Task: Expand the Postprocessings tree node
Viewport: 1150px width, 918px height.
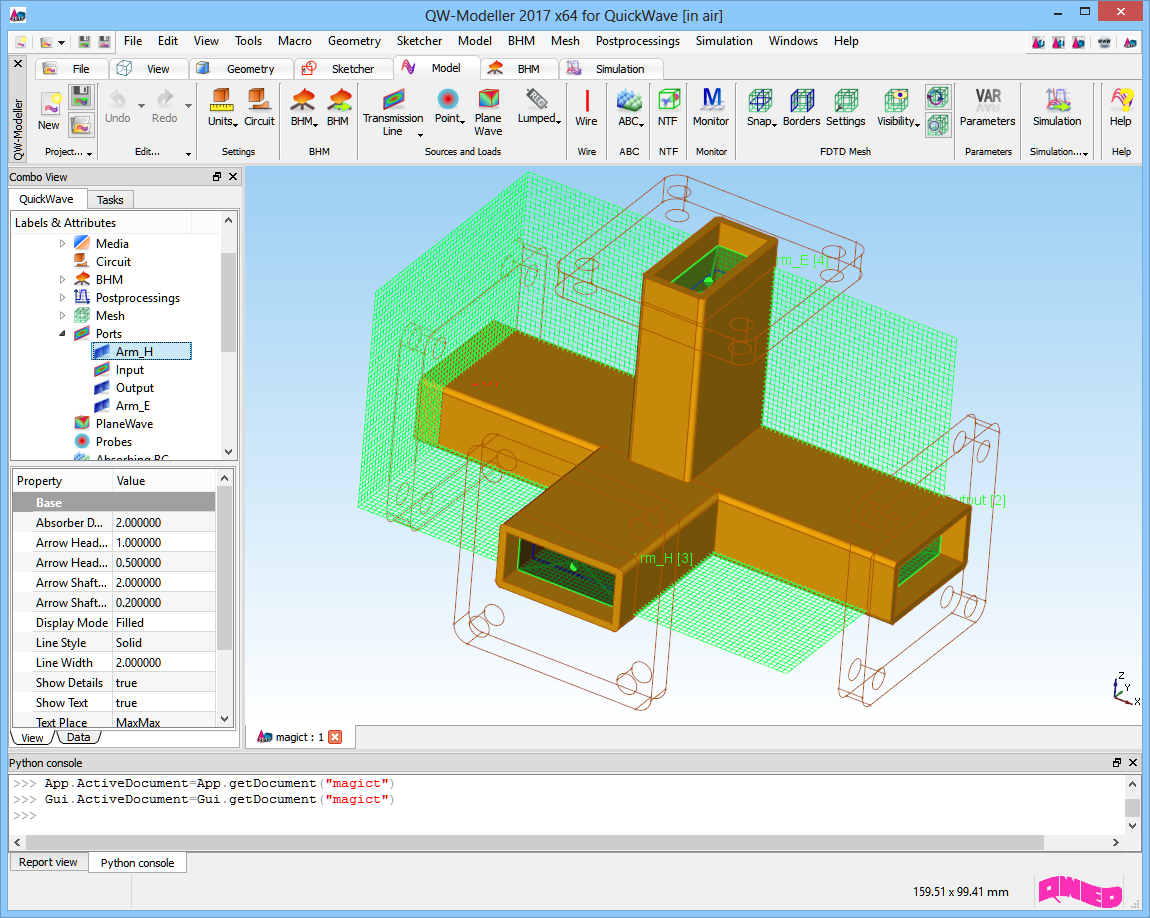Action: pos(62,298)
